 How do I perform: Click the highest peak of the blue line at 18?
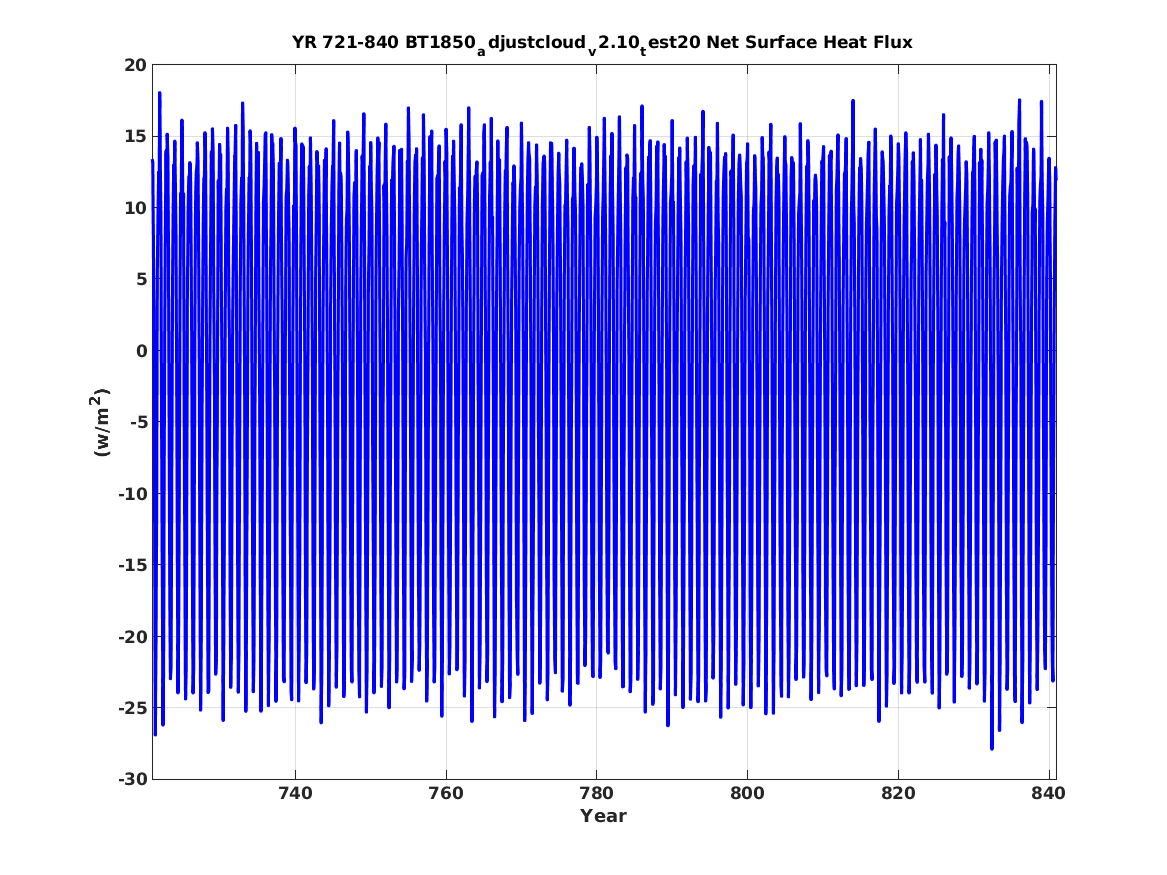pos(159,94)
